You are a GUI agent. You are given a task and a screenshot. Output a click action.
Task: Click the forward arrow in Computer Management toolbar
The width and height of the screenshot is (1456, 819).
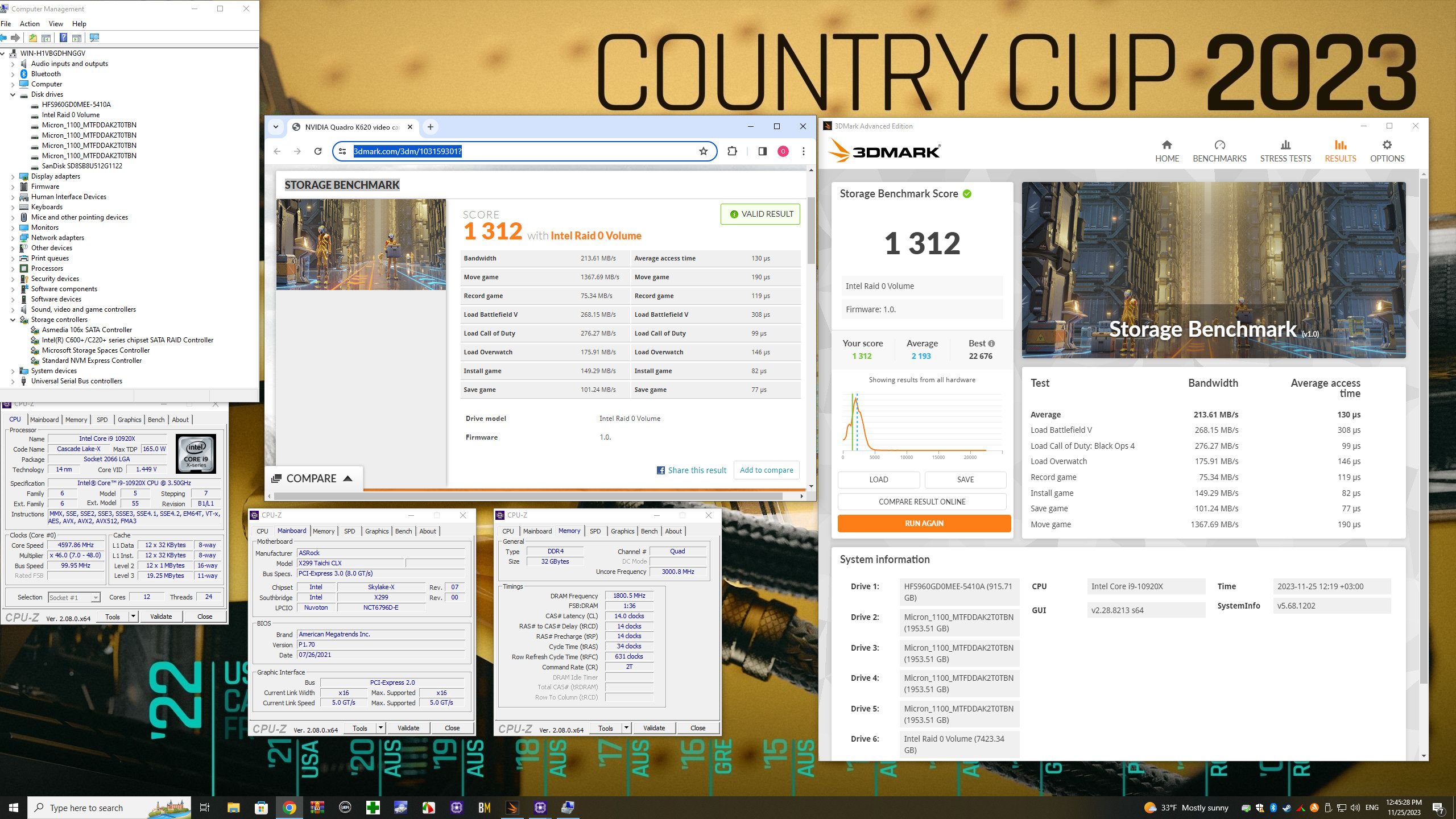[x=16, y=38]
